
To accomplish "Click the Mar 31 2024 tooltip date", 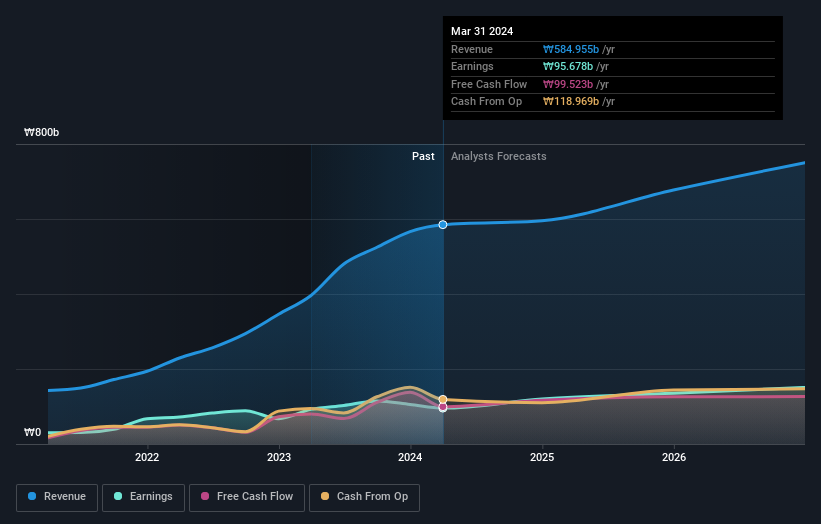I will [482, 31].
